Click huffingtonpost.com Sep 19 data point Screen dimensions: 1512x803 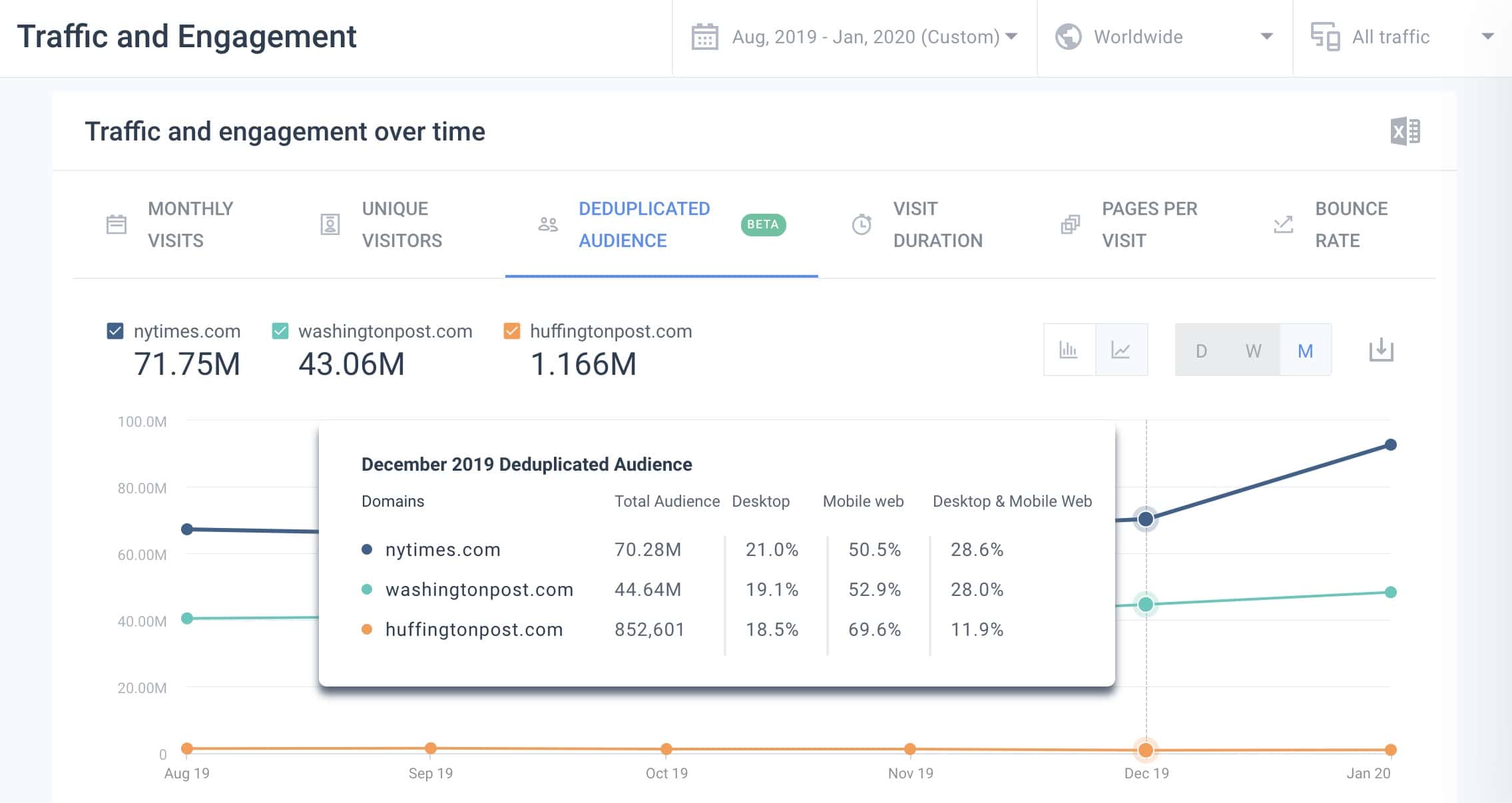pyautogui.click(x=431, y=748)
